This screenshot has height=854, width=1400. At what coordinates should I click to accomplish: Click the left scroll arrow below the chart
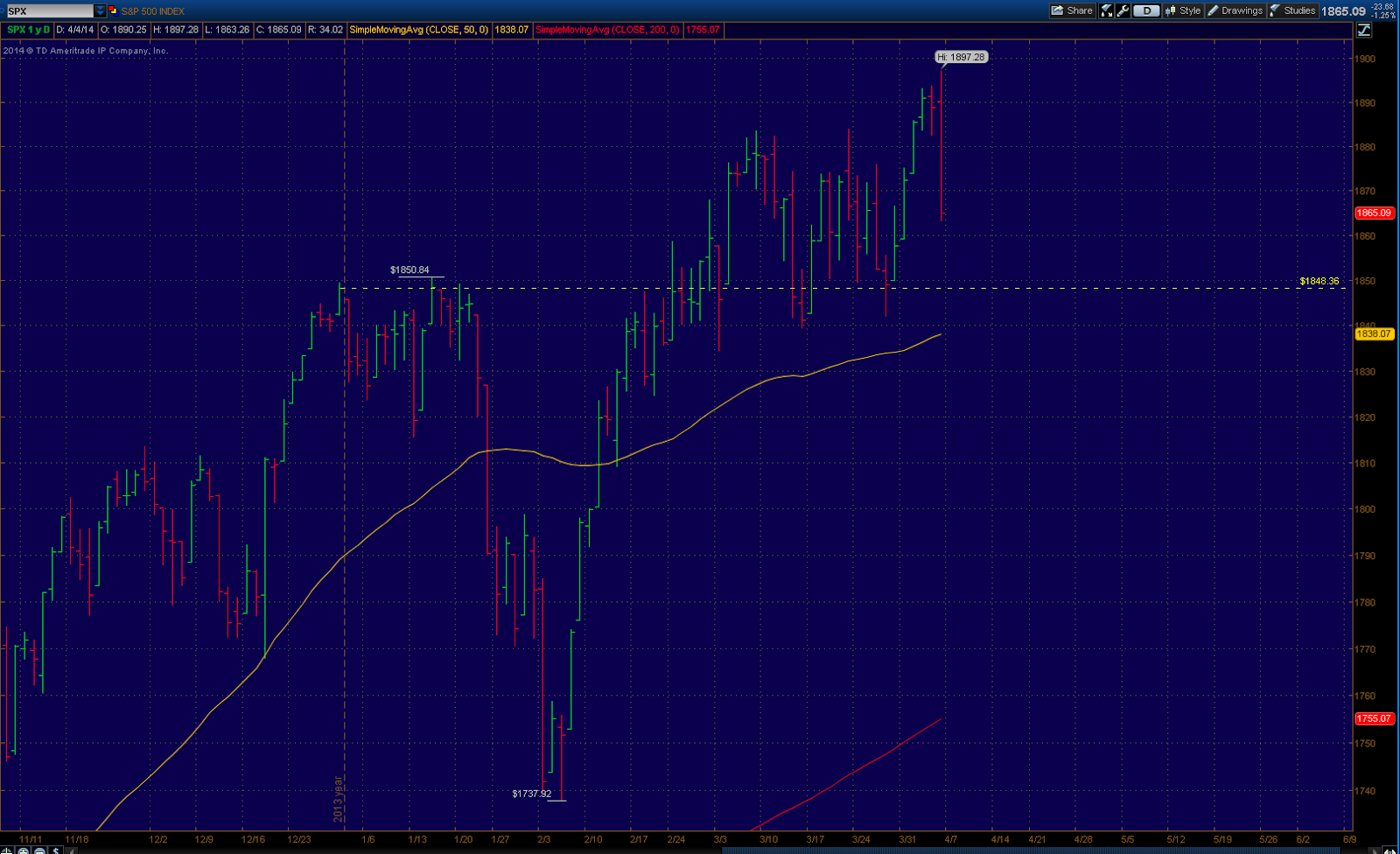73,850
